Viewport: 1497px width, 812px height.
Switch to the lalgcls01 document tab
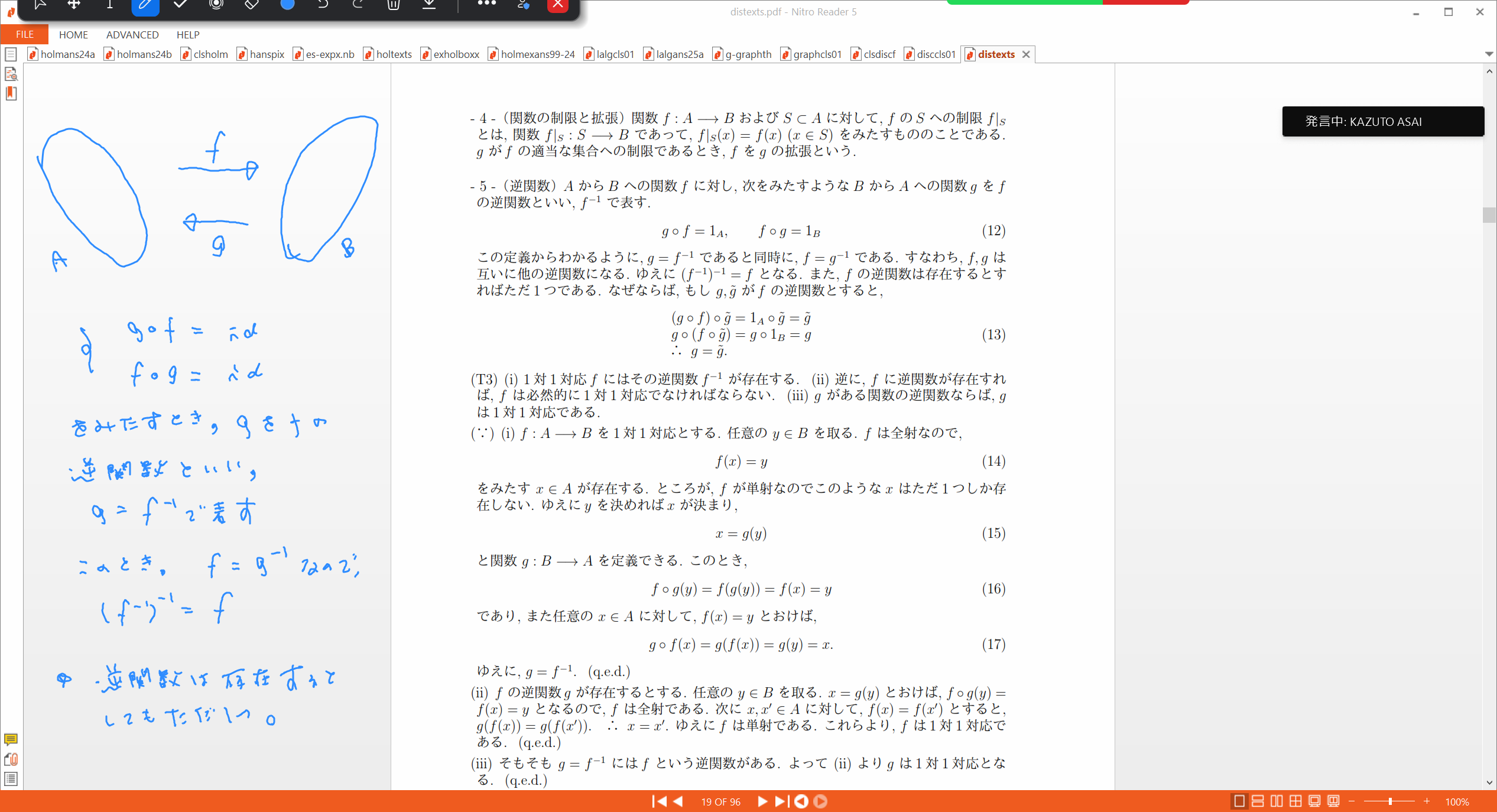click(x=609, y=54)
